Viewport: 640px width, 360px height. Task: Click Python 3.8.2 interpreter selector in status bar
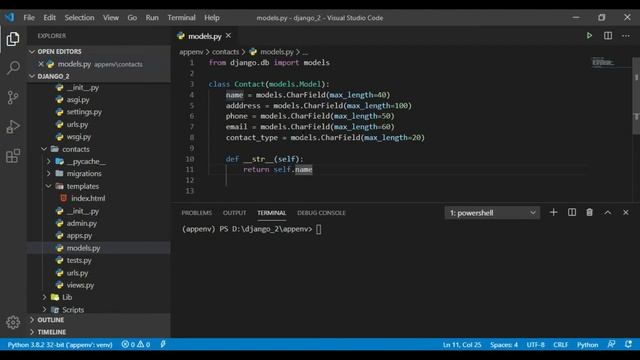point(60,345)
